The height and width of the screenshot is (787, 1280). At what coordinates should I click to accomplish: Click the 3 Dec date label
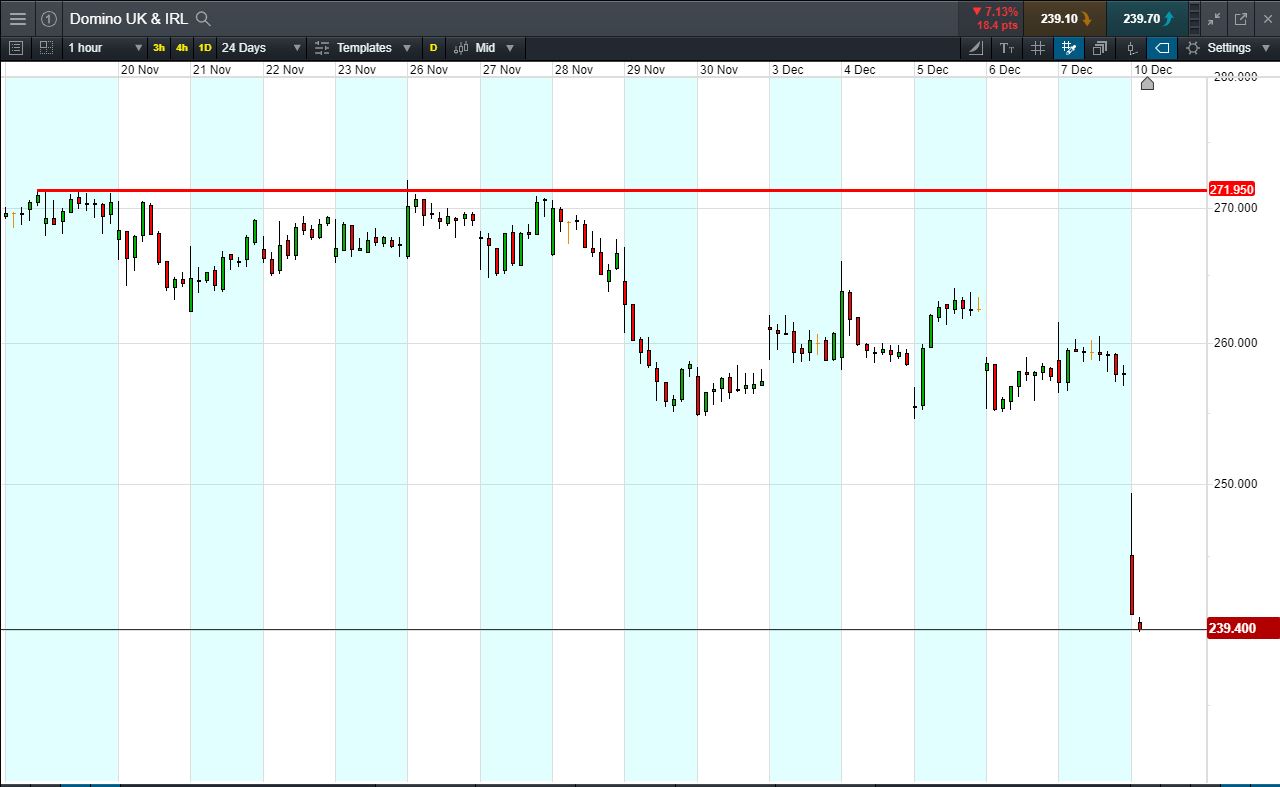(x=787, y=70)
